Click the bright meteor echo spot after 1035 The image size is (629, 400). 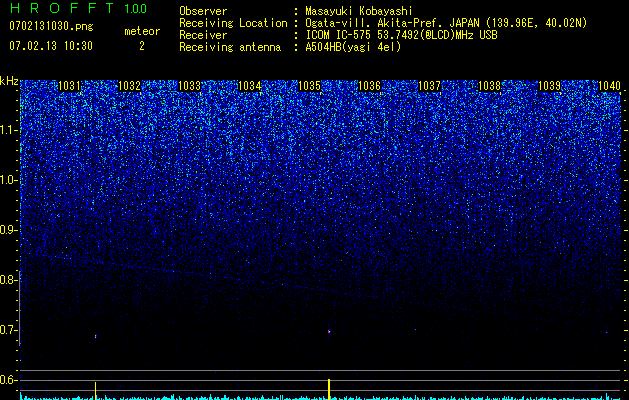[329, 332]
